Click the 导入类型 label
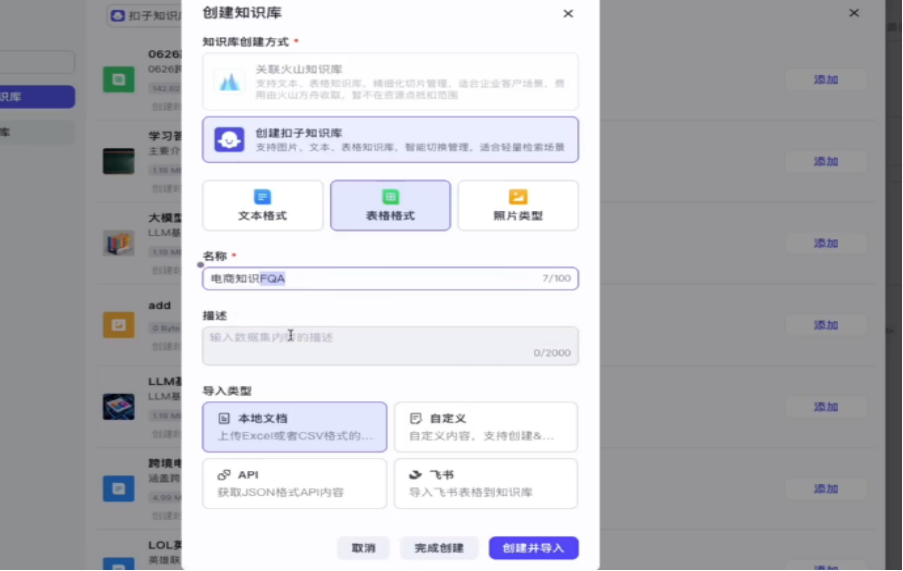903x571 pixels. (227, 391)
